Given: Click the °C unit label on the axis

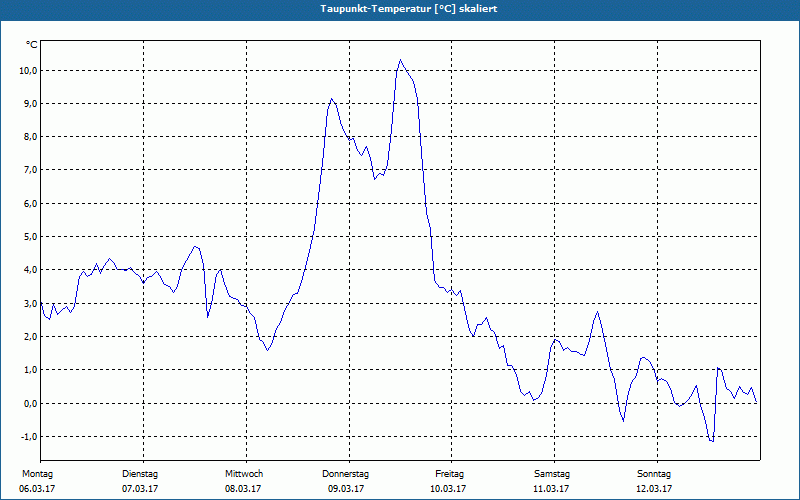Looking at the screenshot, I should click(32, 45).
